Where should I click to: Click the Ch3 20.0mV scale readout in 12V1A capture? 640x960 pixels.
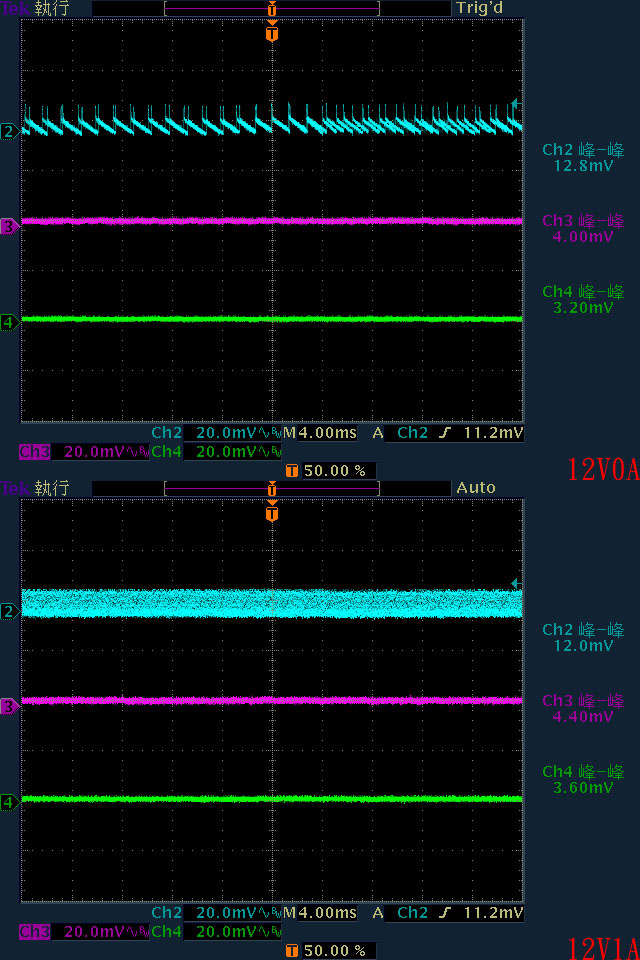coord(85,932)
